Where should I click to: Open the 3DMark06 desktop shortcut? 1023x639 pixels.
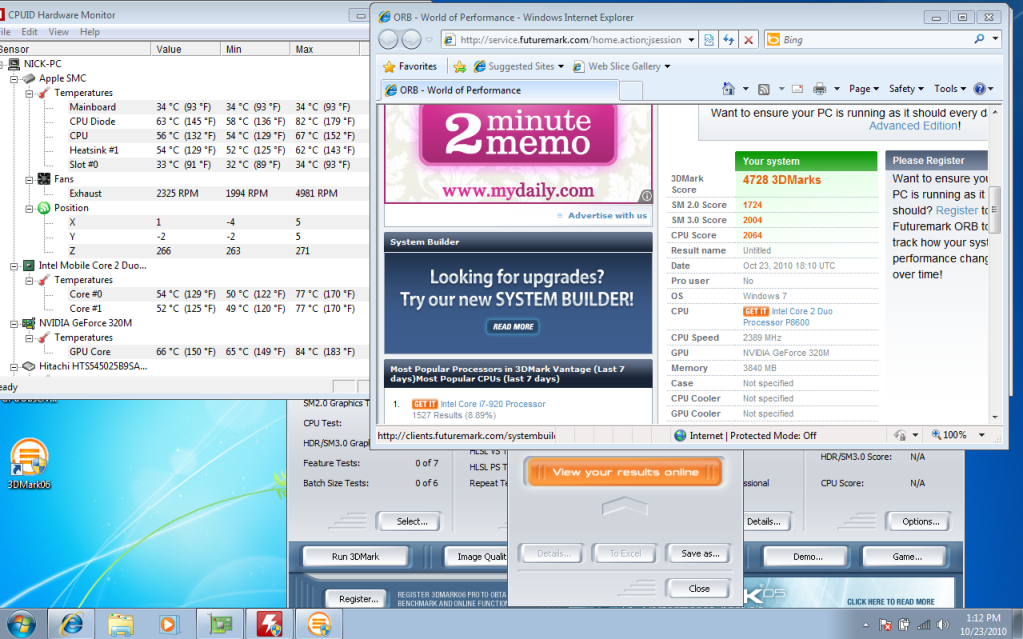click(x=29, y=464)
